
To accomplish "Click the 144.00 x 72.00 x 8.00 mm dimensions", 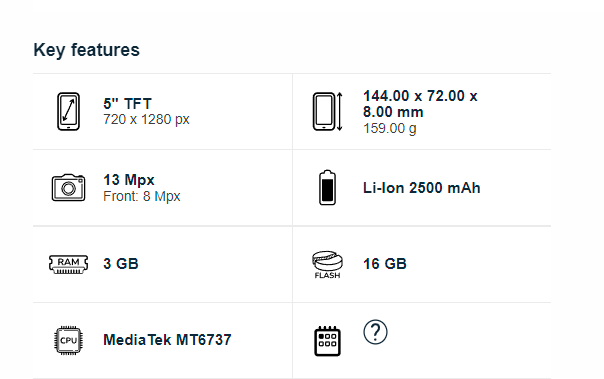I will coord(420,104).
